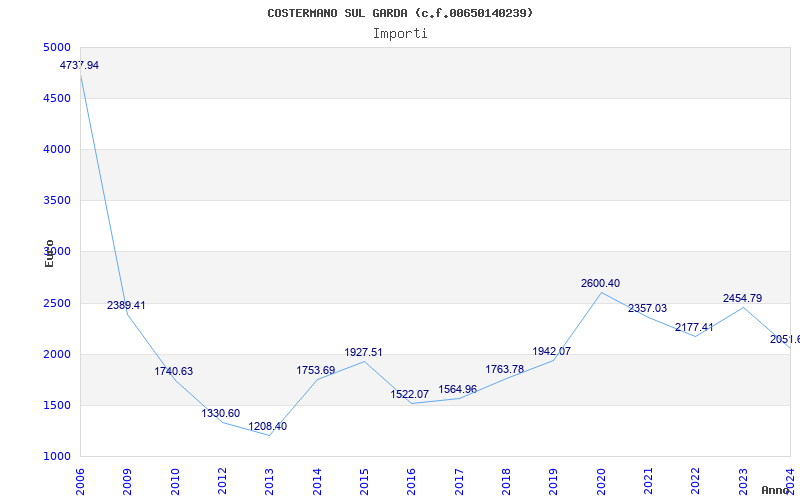Click the year 2013 axis label
The width and height of the screenshot is (800, 500).
coord(269,482)
